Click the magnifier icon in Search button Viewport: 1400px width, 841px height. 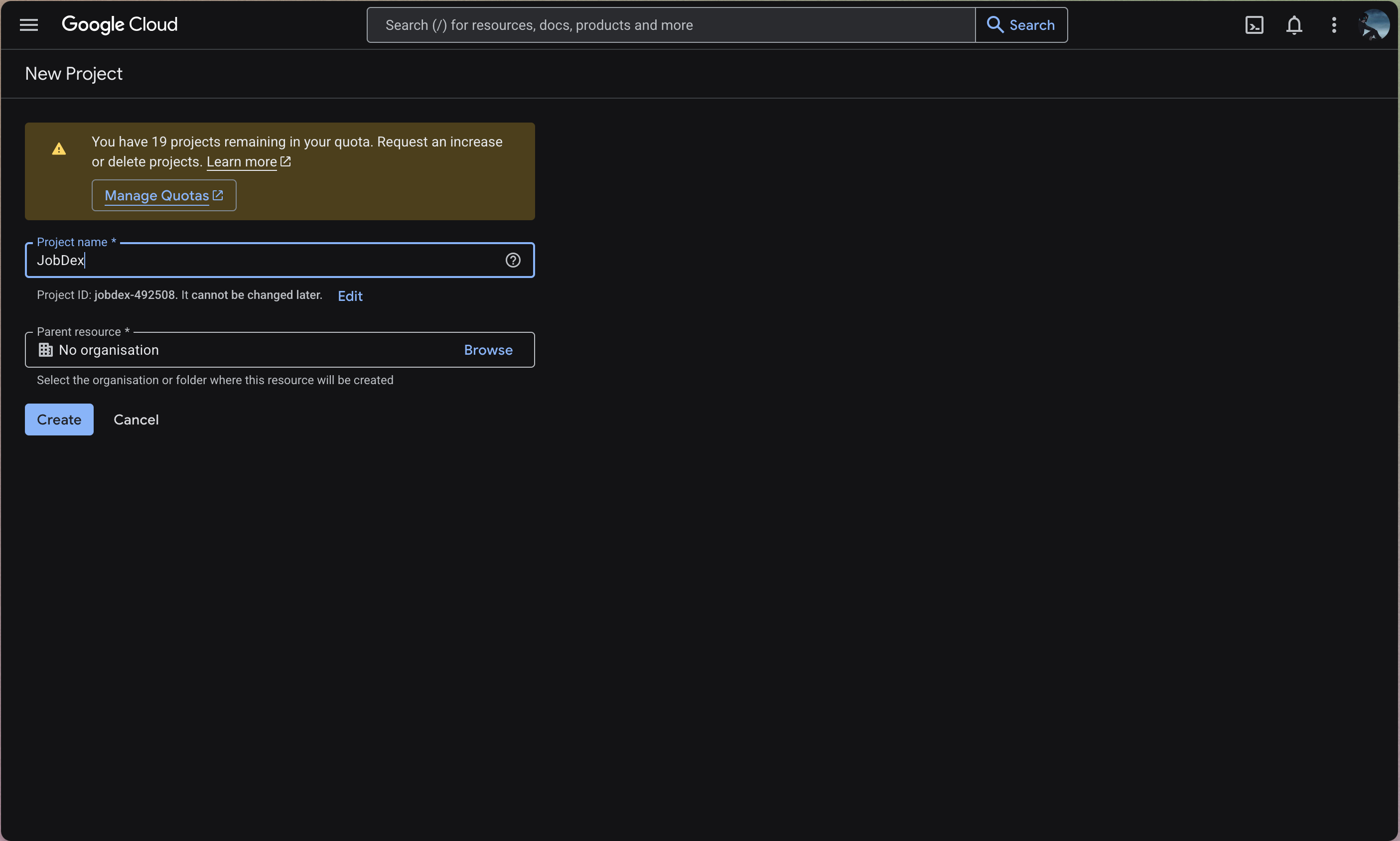click(x=995, y=25)
